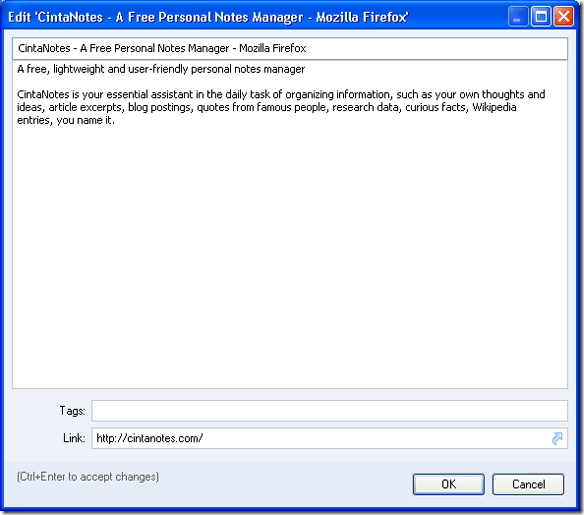Image resolution: width=584 pixels, height=515 pixels.
Task: Minimize the Edit note window
Action: pyautogui.click(x=518, y=17)
